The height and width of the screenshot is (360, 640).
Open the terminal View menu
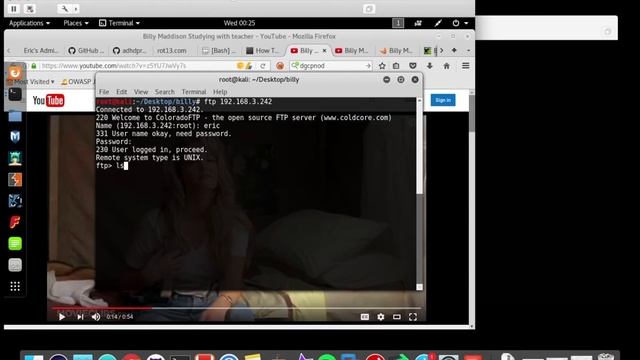tap(141, 92)
